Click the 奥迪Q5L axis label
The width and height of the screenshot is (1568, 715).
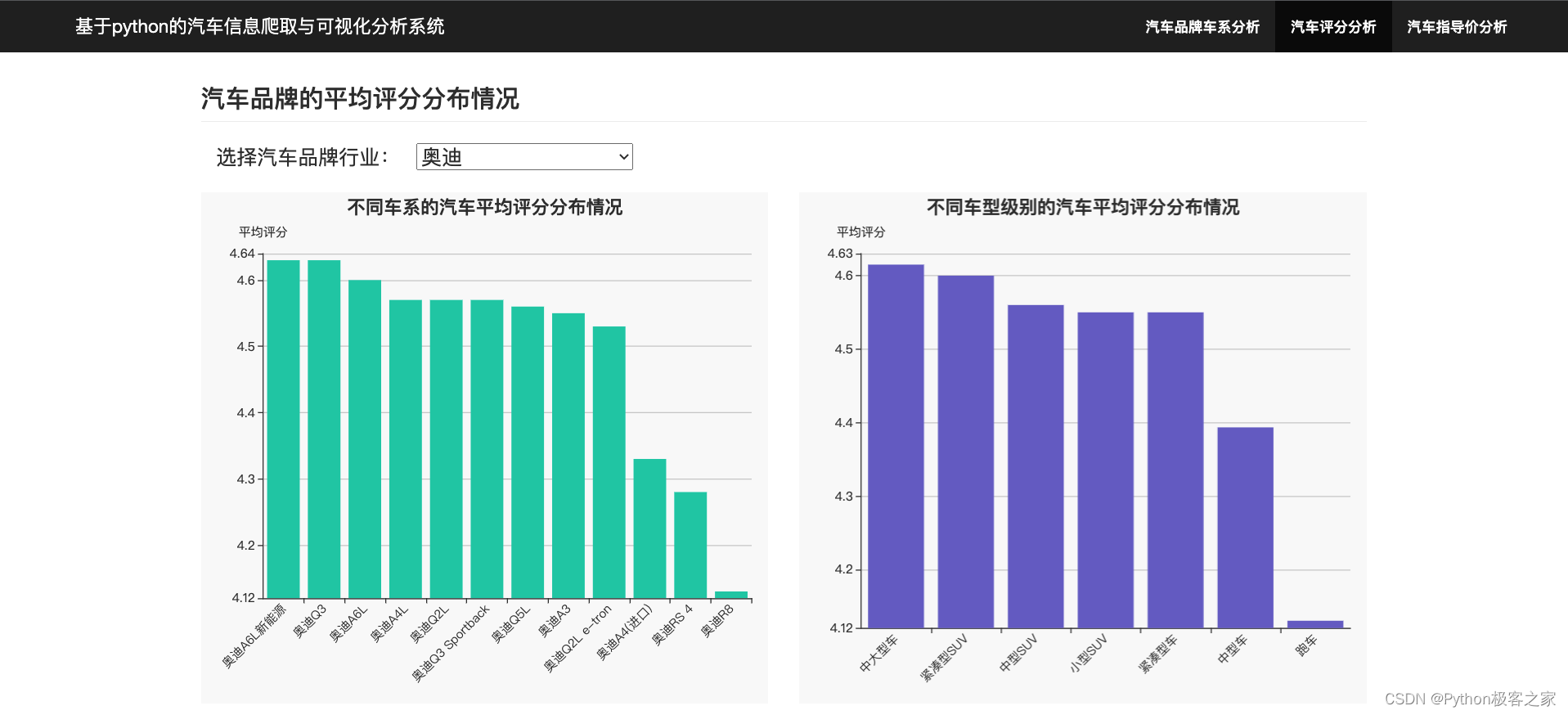[x=511, y=624]
